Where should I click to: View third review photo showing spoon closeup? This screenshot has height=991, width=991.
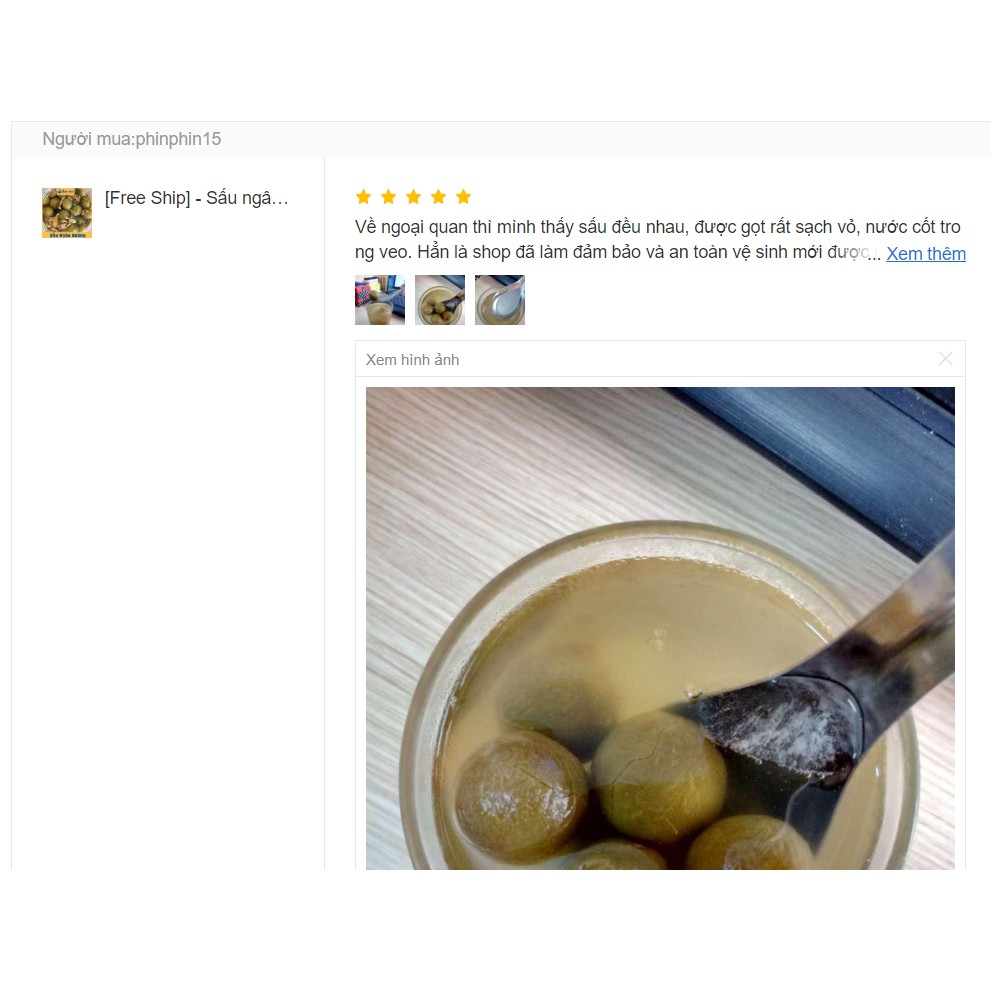pos(500,300)
